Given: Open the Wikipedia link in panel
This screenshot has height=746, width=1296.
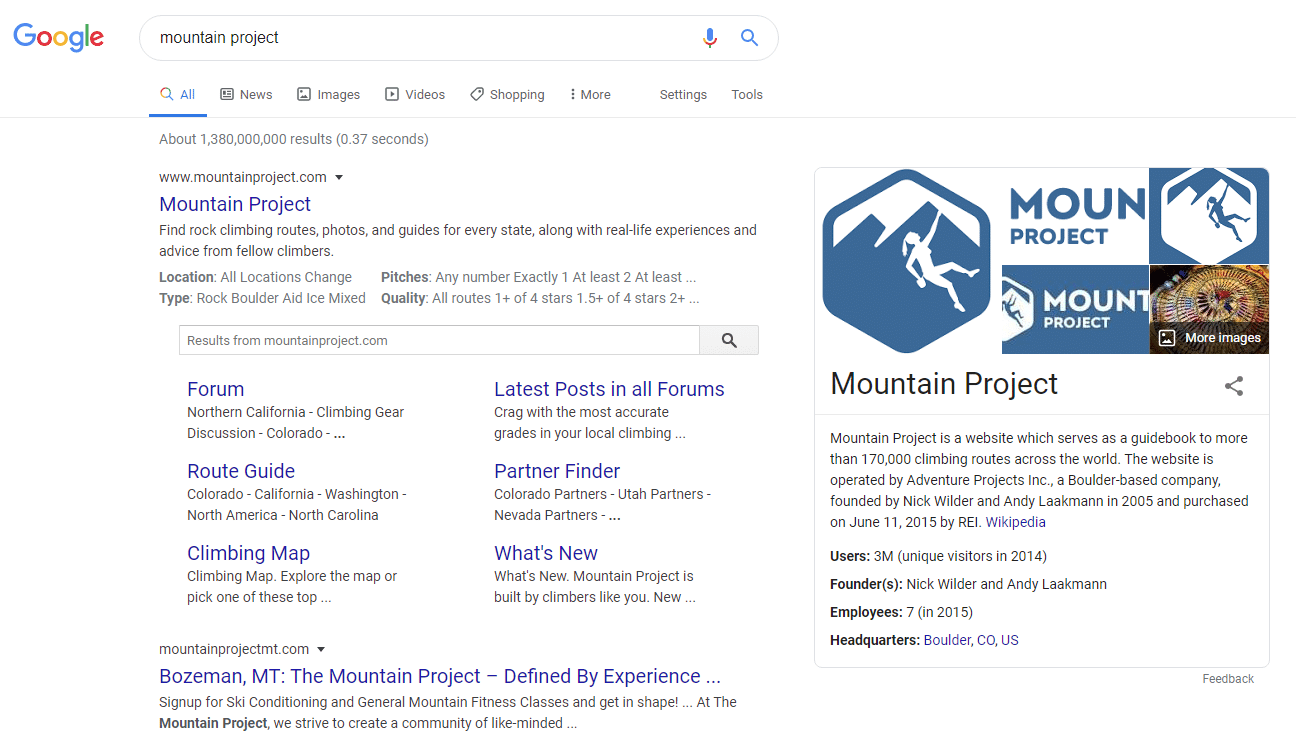Looking at the screenshot, I should tap(1016, 522).
